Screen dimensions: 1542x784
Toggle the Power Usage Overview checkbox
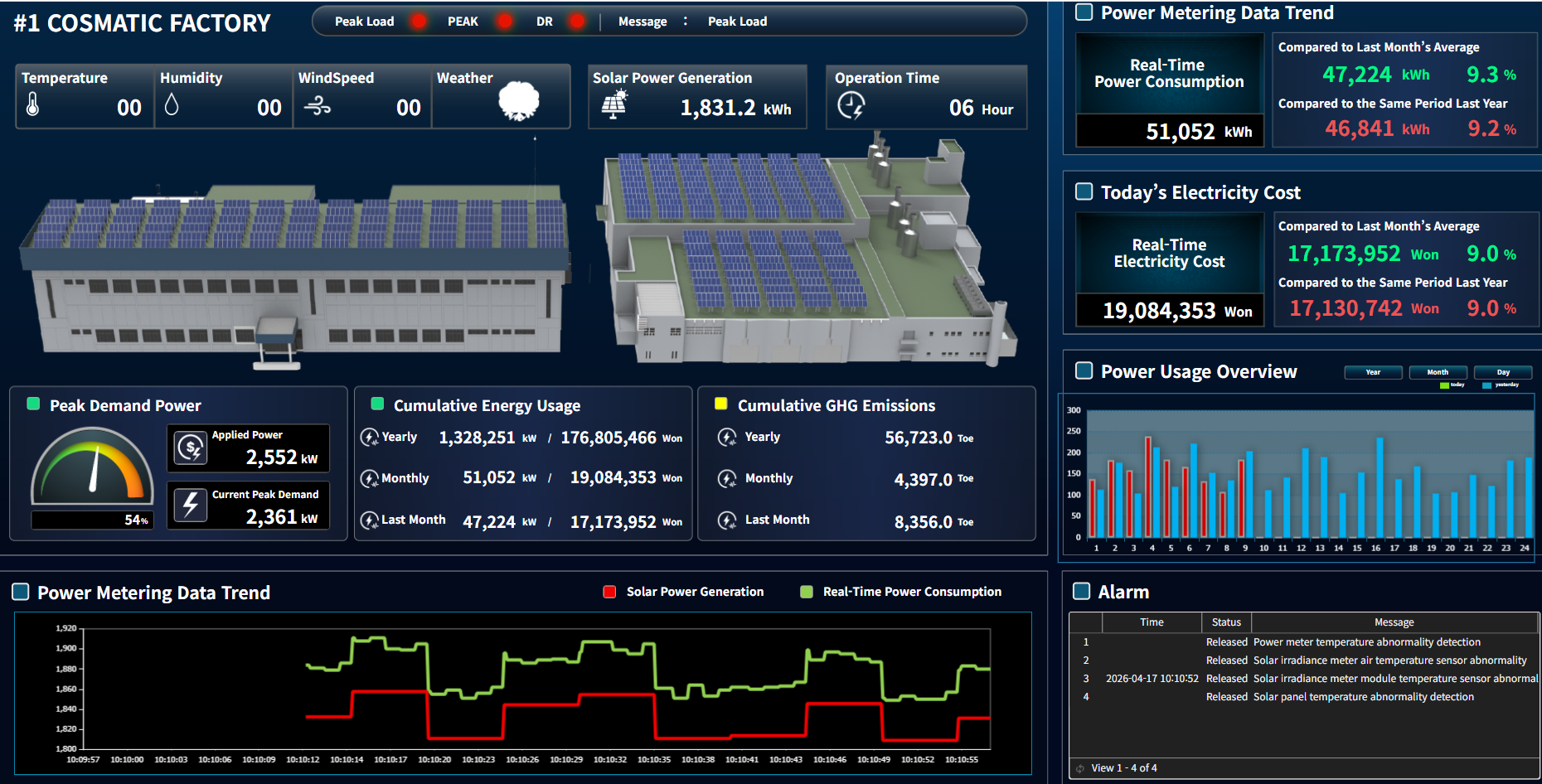(x=1084, y=370)
